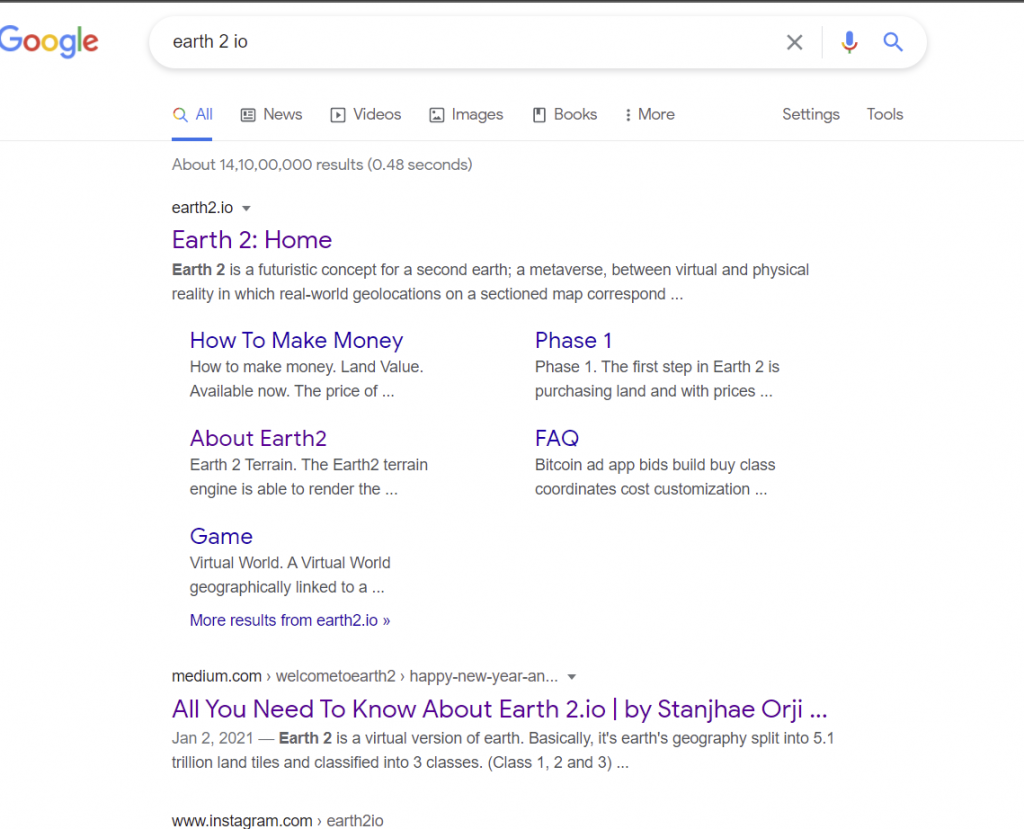
Task: Click the News tab newspaper icon
Action: 248,115
